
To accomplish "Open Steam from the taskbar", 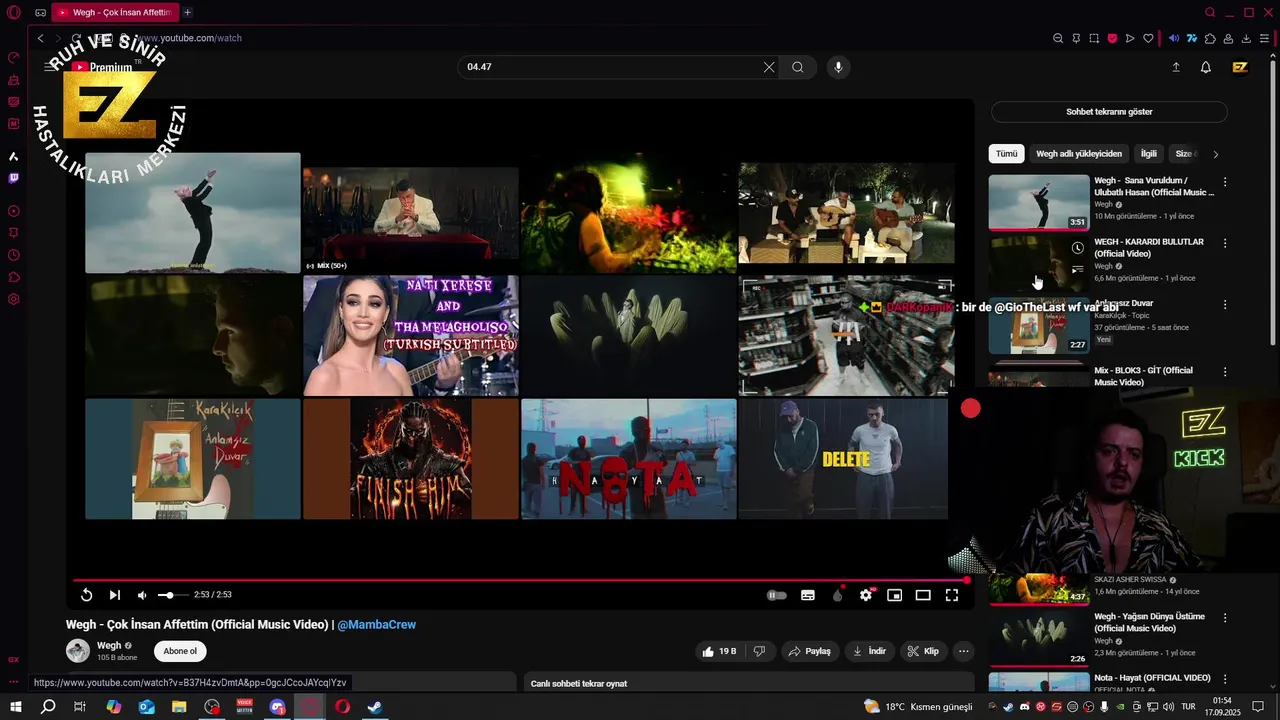I will (x=375, y=707).
